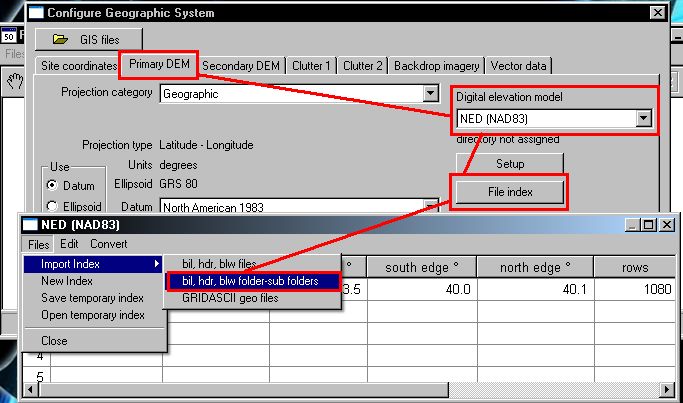Image resolution: width=683 pixels, height=403 pixels.
Task: Click the GIS files folder button
Action: click(86, 39)
